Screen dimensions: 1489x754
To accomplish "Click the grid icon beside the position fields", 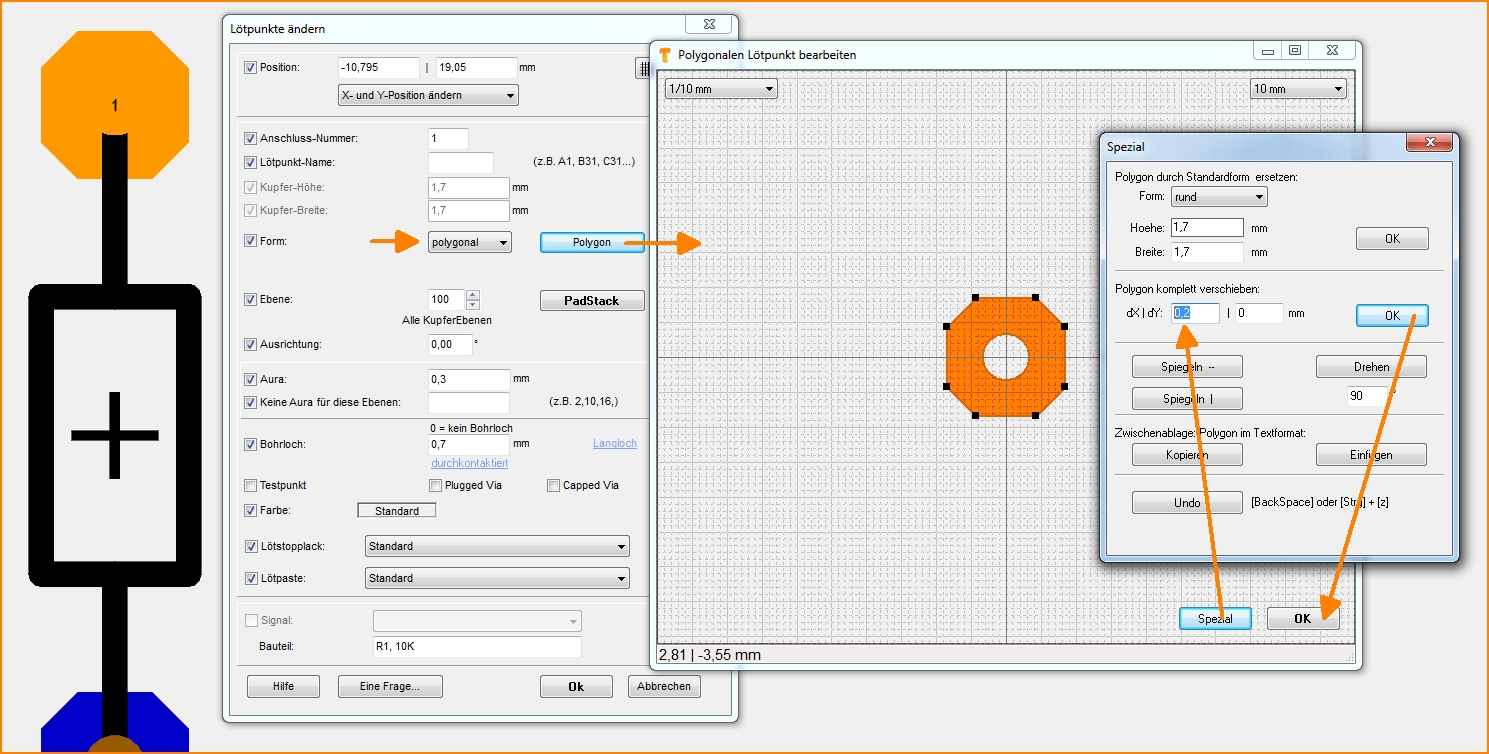I will tap(644, 68).
